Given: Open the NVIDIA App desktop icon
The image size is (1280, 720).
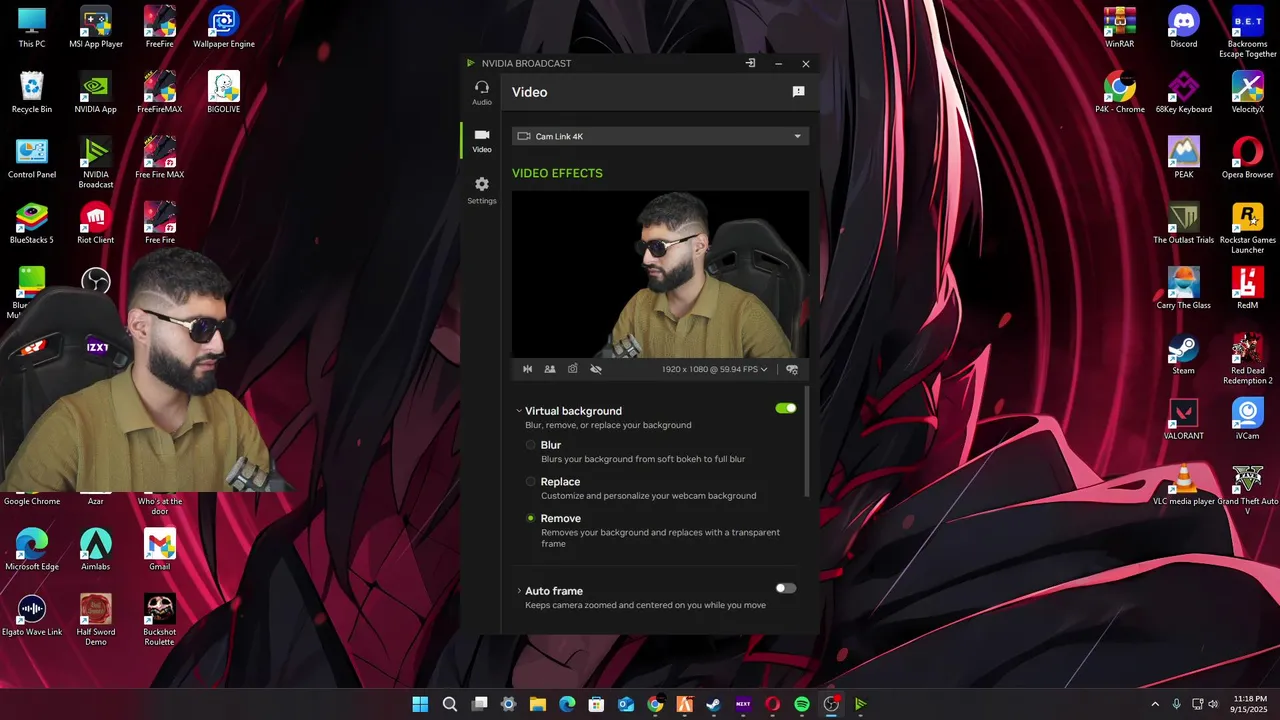Looking at the screenshot, I should click(96, 93).
